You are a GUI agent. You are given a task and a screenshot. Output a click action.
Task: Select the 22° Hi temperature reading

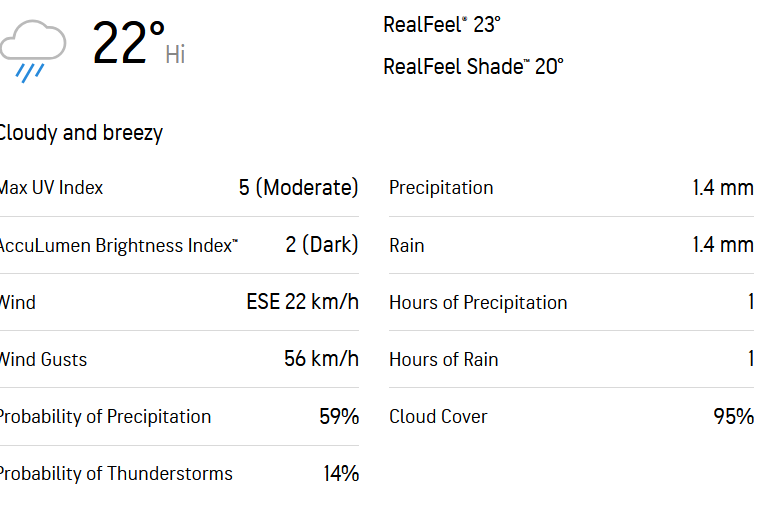(139, 43)
